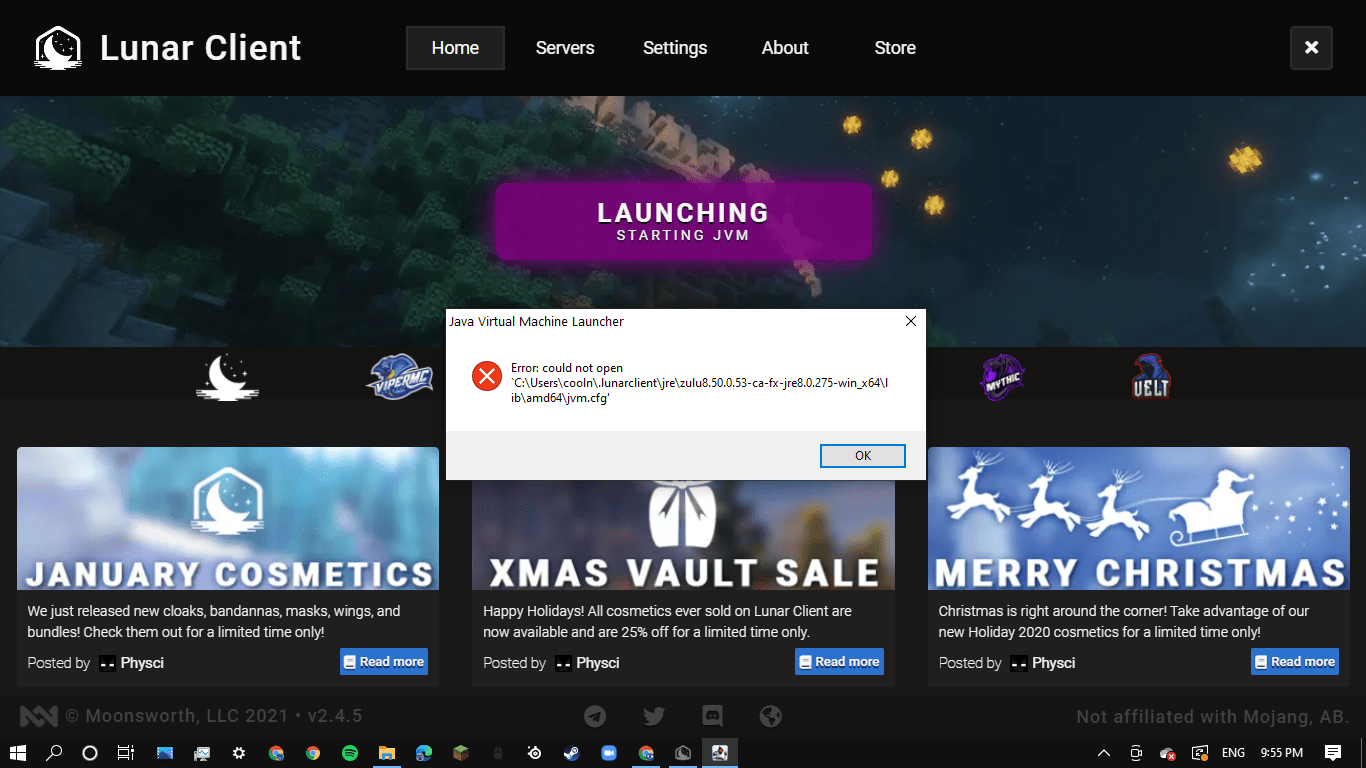
Task: Show hidden system tray icons
Action: 1104,753
